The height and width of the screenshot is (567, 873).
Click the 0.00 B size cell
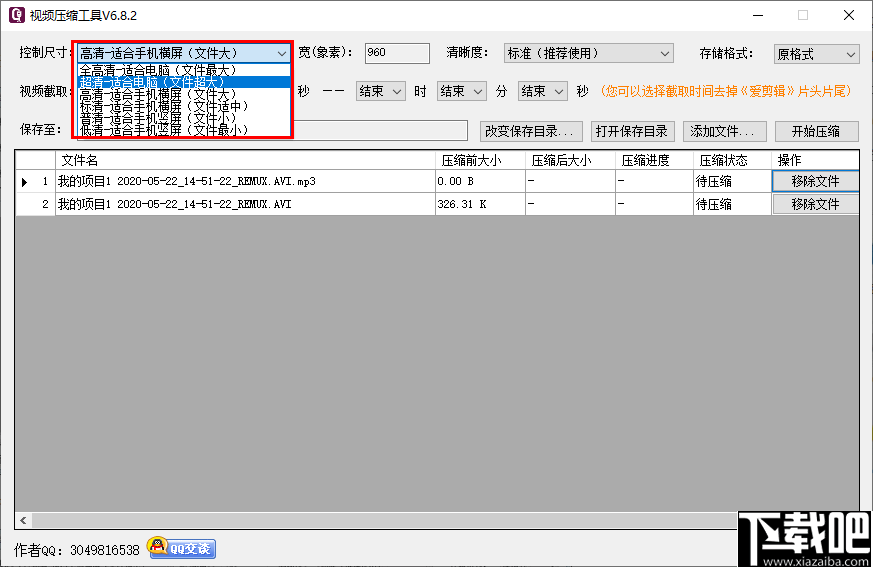pos(480,181)
